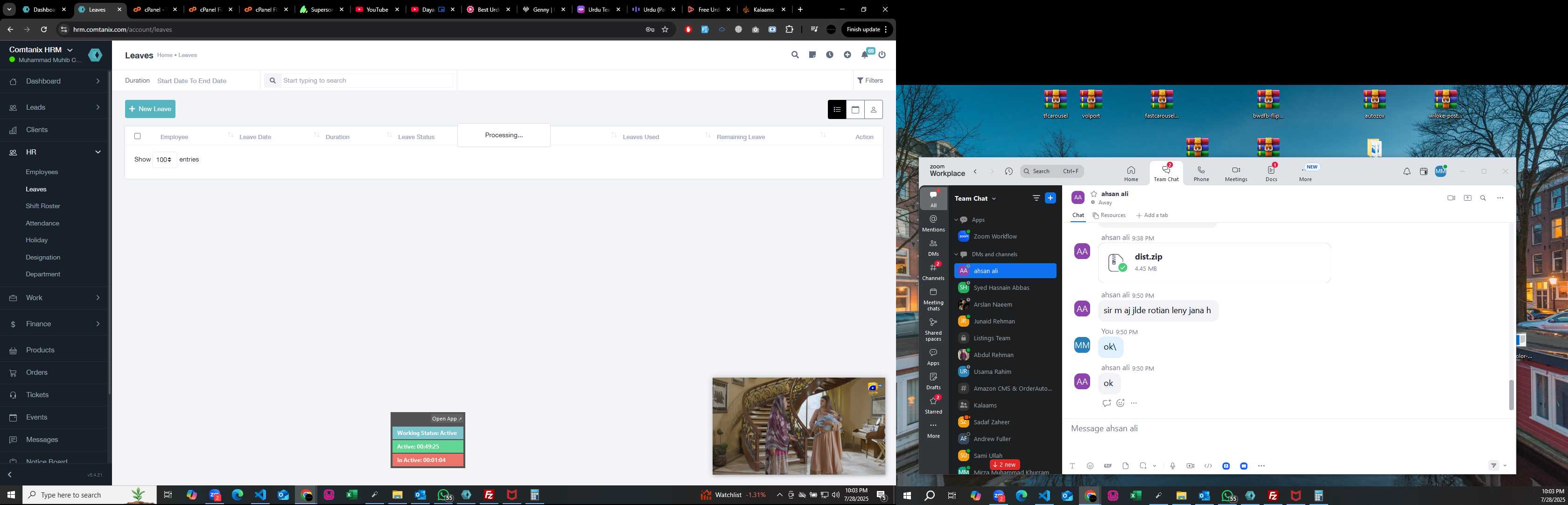Toggle the select-all checkbox in leaves table
This screenshot has height=505, width=1568.
[138, 136]
